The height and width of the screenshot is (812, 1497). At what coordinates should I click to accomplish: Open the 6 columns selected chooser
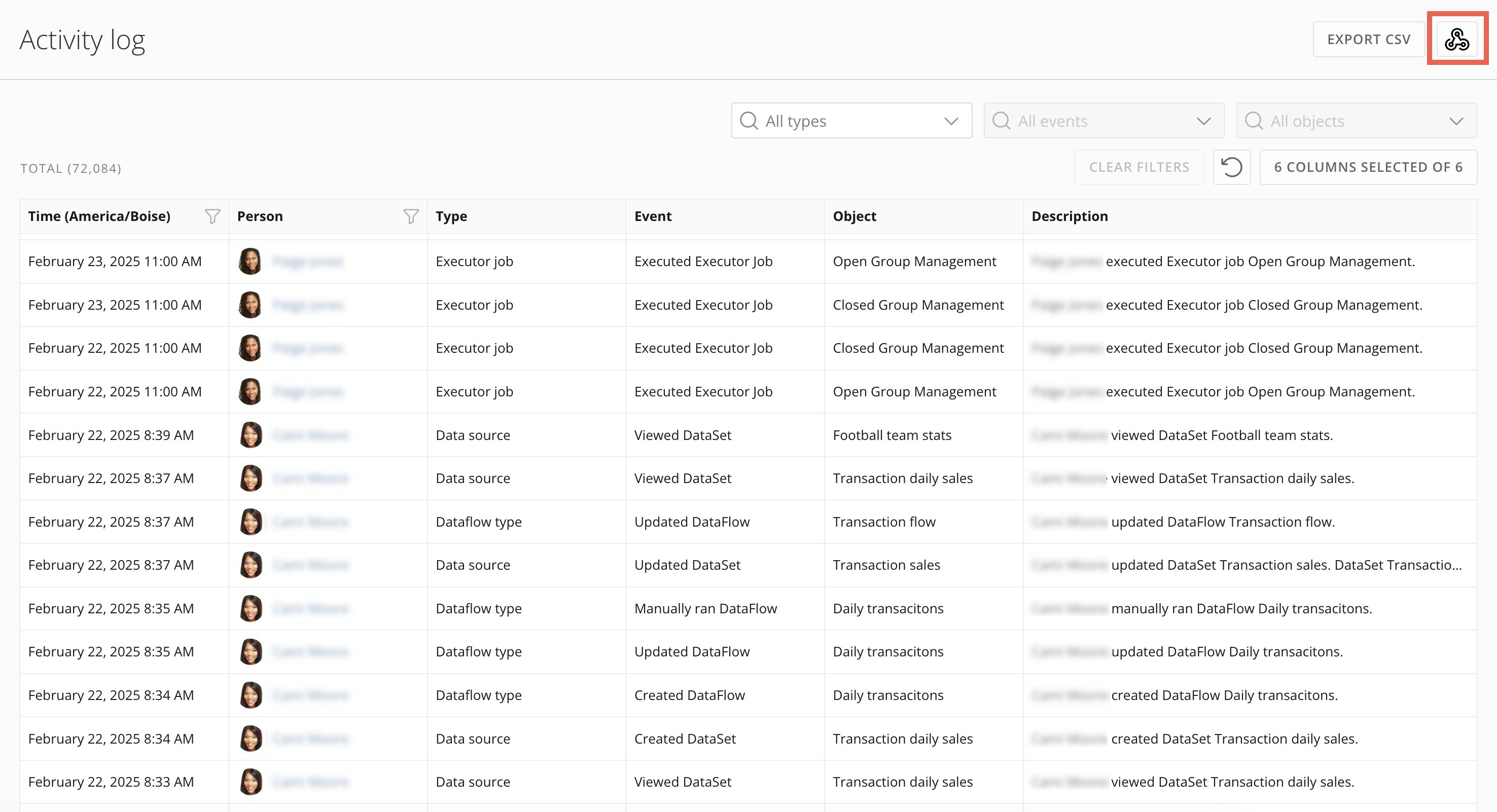click(1368, 167)
